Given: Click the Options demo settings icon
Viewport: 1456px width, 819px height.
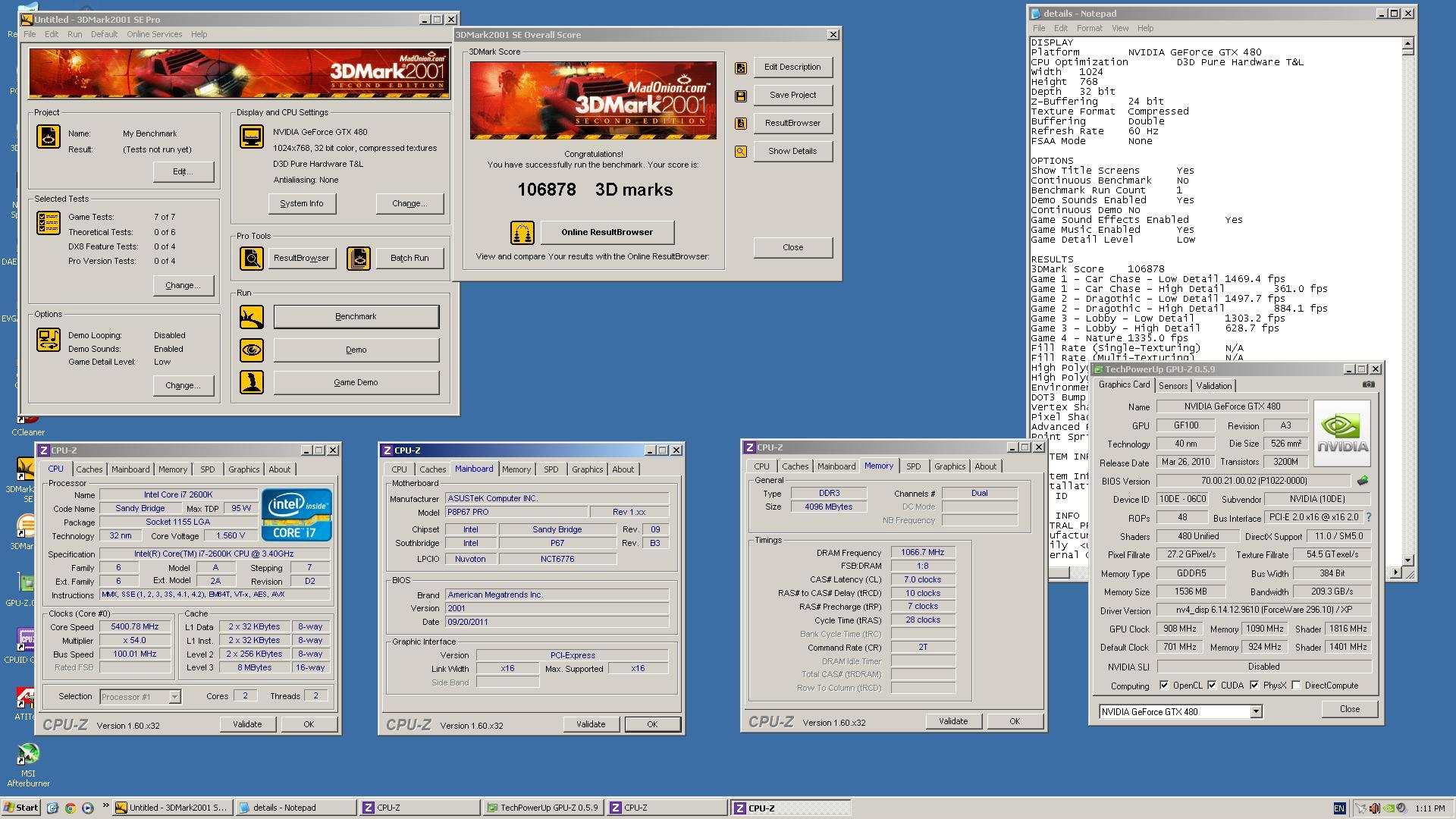Looking at the screenshot, I should pos(49,339).
